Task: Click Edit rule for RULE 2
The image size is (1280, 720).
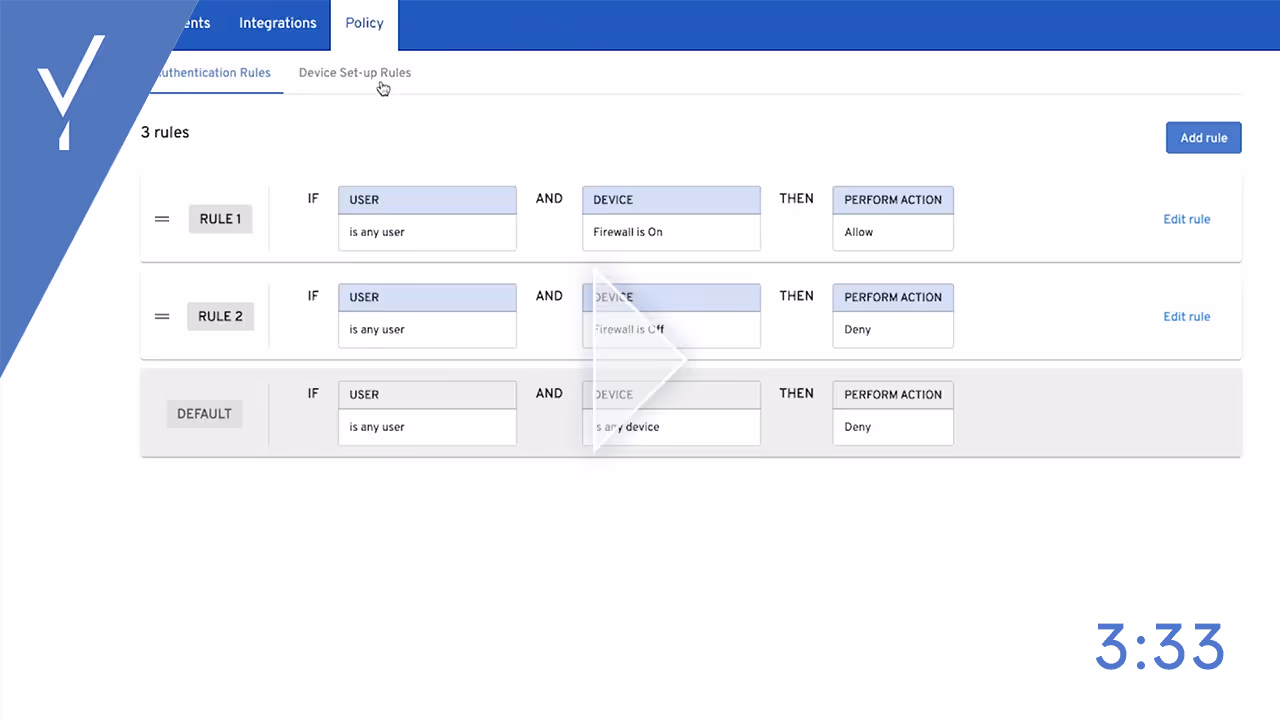Action: tap(1187, 316)
